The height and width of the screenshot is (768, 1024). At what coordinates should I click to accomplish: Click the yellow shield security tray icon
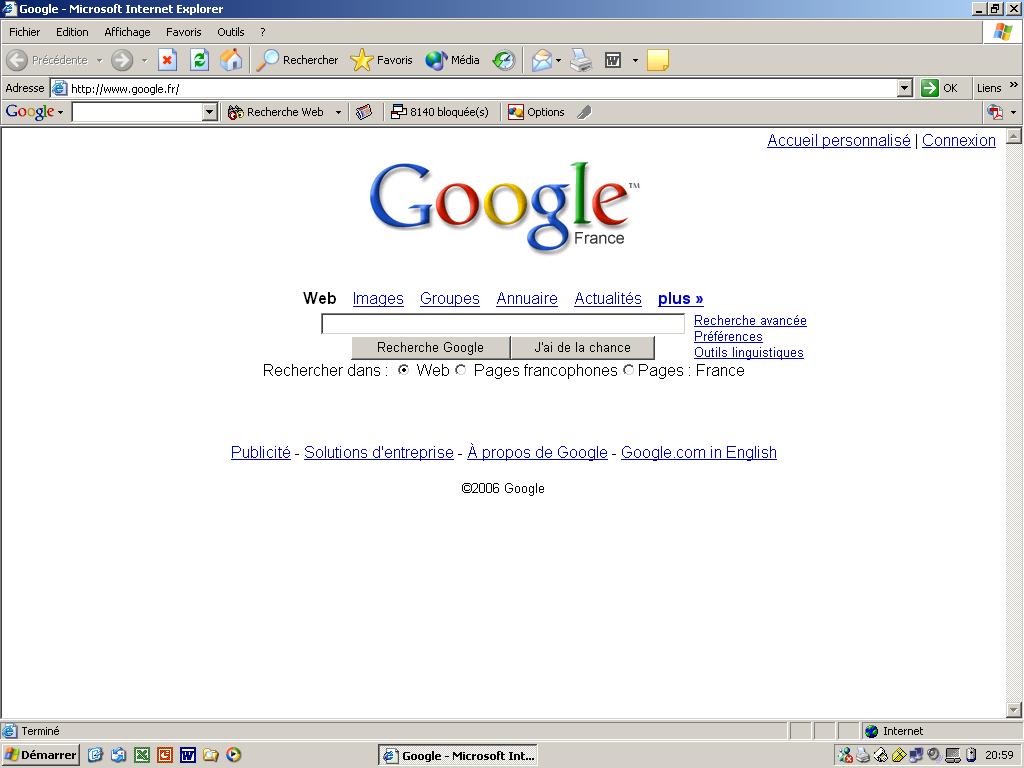click(899, 756)
